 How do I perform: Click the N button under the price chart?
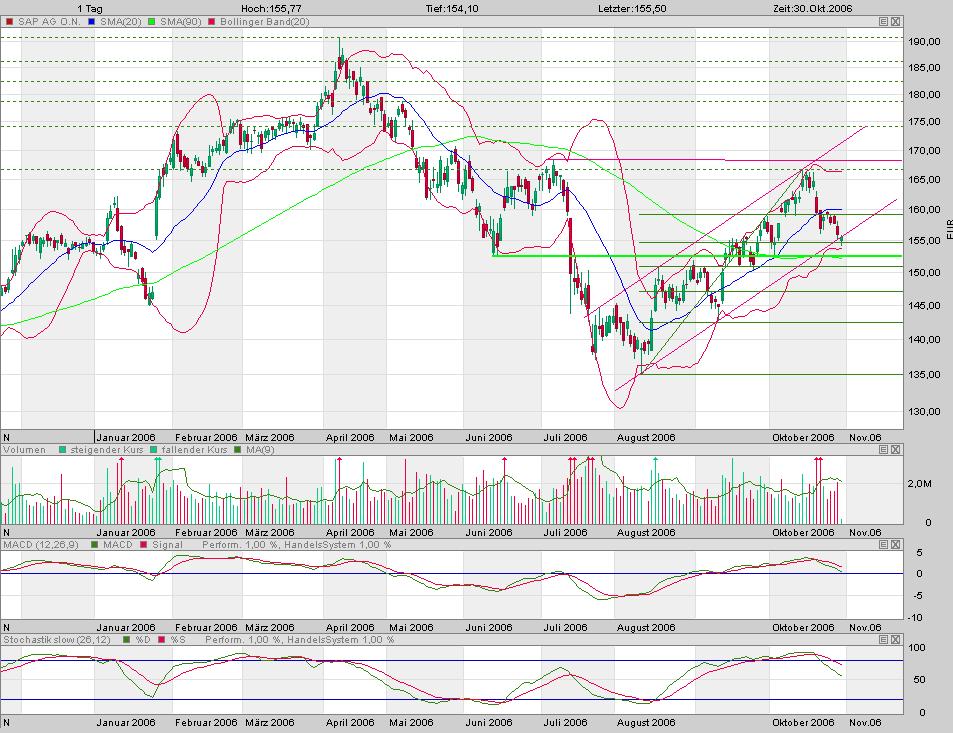coord(7,437)
